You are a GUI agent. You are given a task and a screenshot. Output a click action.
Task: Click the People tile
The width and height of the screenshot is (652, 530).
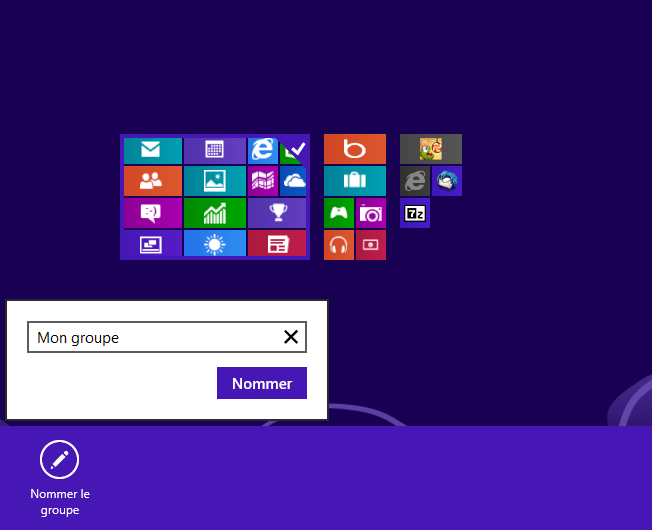153,181
